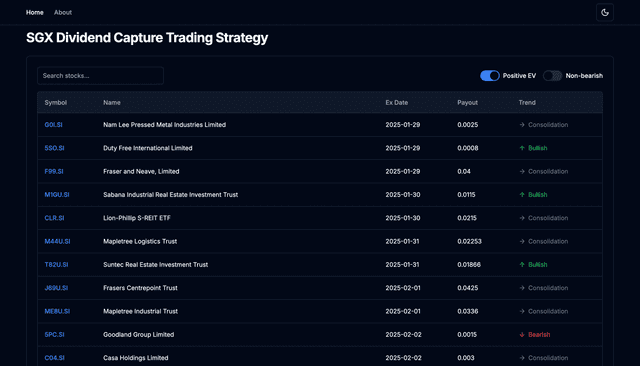Viewport: 640px width, 366px height.
Task: Open the 5PC.SI symbol link
Action: tap(54, 334)
